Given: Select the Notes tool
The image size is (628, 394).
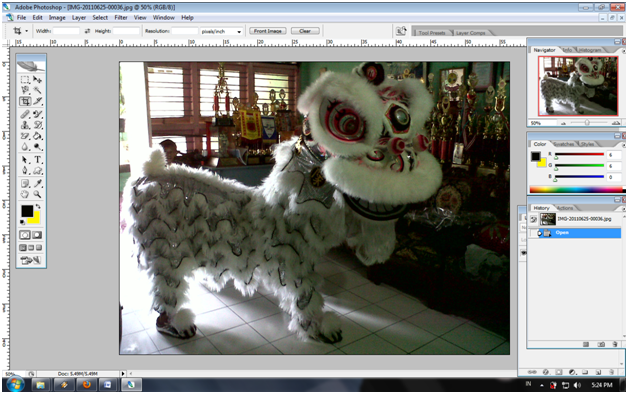Looking at the screenshot, I should click(25, 183).
